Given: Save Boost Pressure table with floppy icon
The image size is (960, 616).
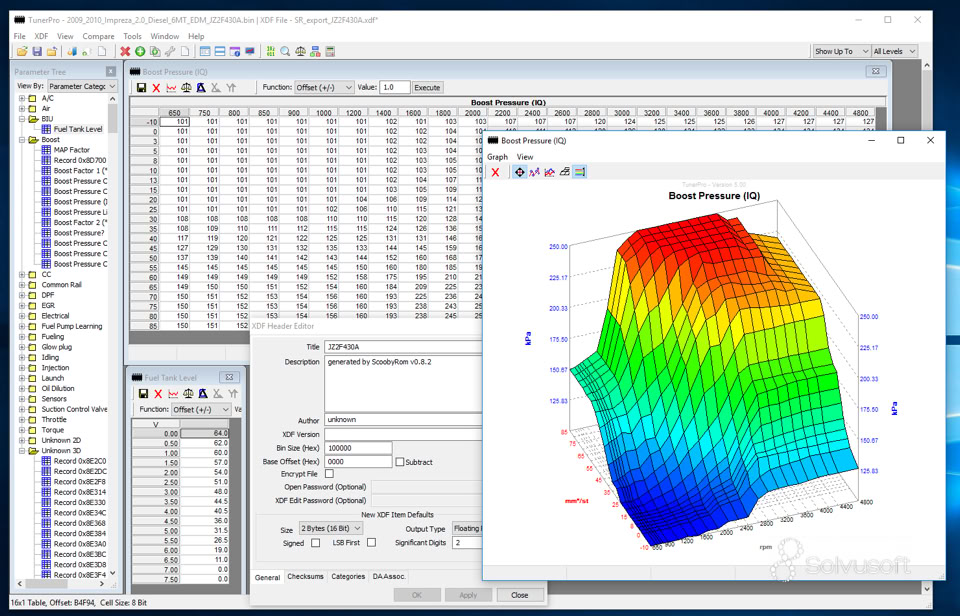Looking at the screenshot, I should 141,88.
